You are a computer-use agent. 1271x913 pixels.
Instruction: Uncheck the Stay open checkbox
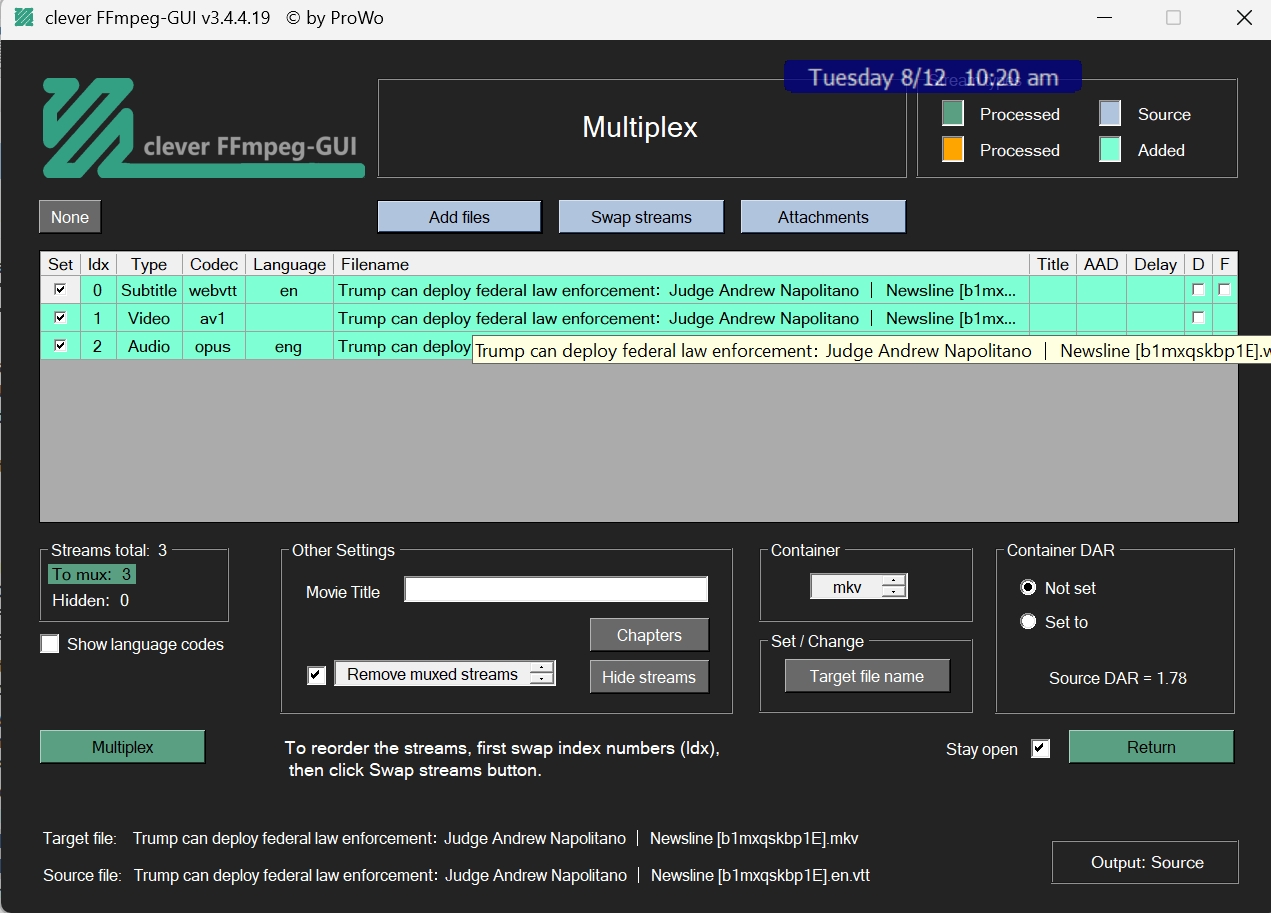coord(1041,748)
